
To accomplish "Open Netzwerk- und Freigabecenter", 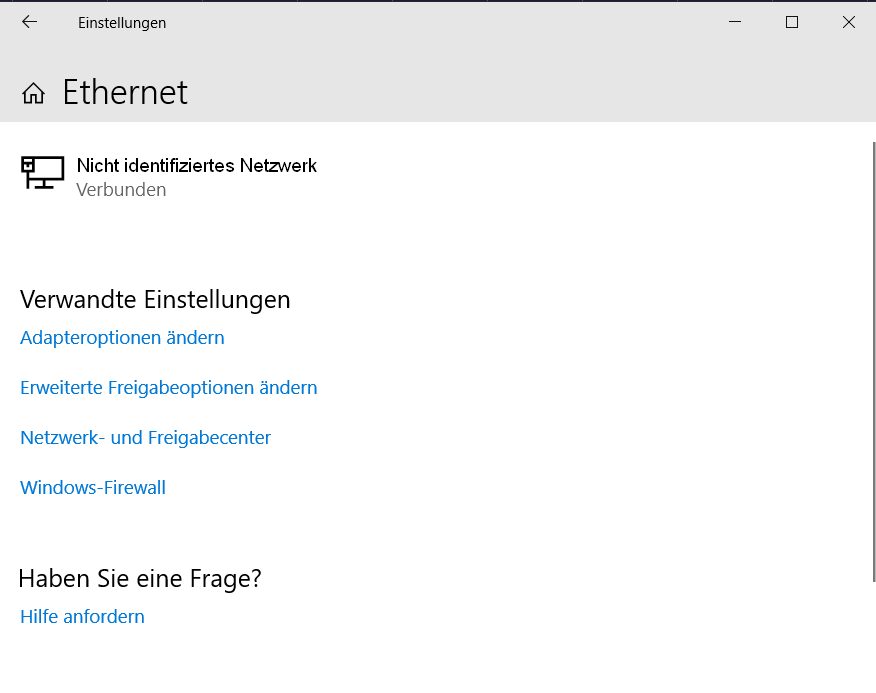I will (x=145, y=438).
